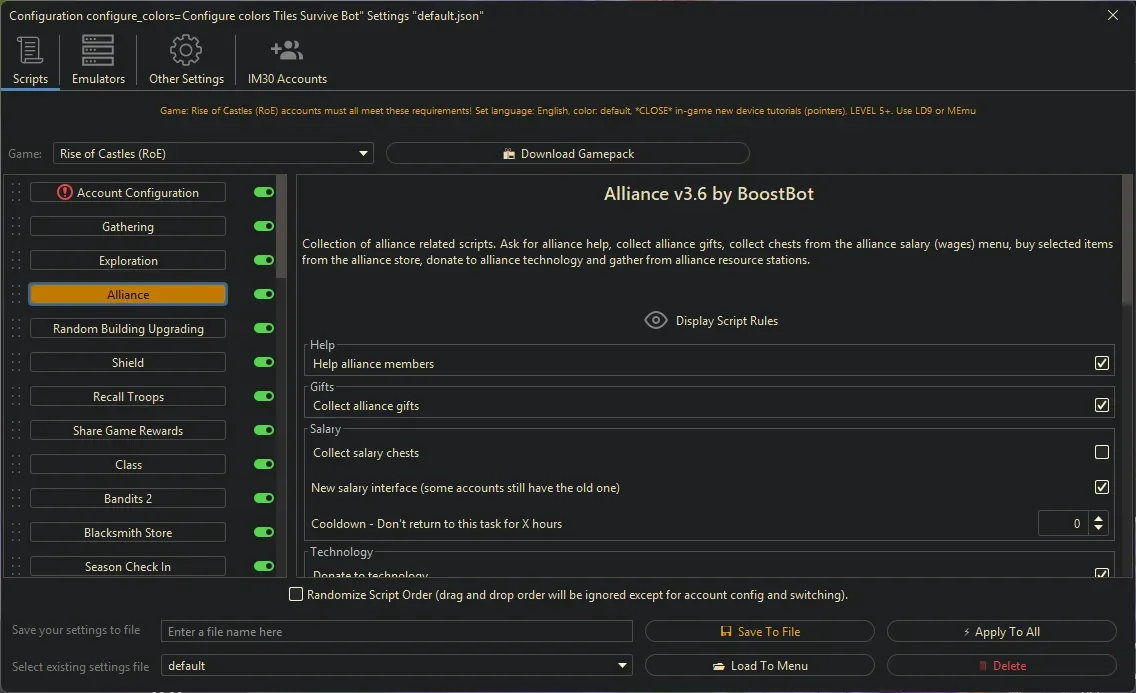Click the Apply To All button

pos(1001,631)
